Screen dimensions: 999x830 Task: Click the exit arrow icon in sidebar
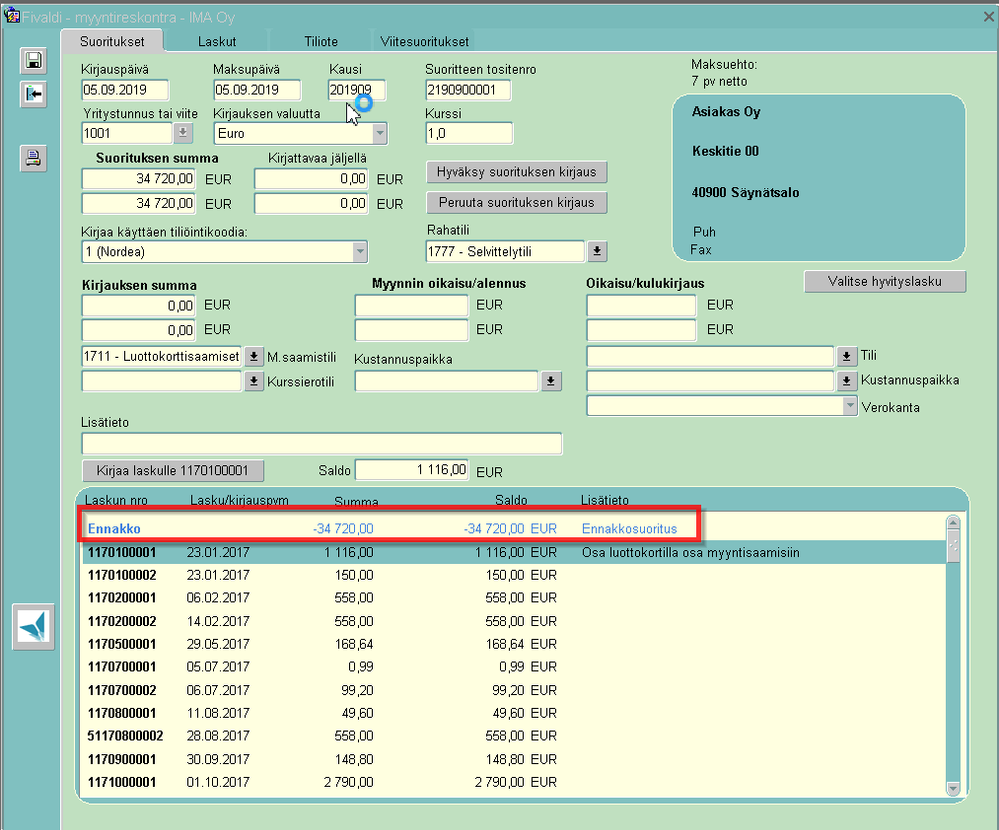33,95
